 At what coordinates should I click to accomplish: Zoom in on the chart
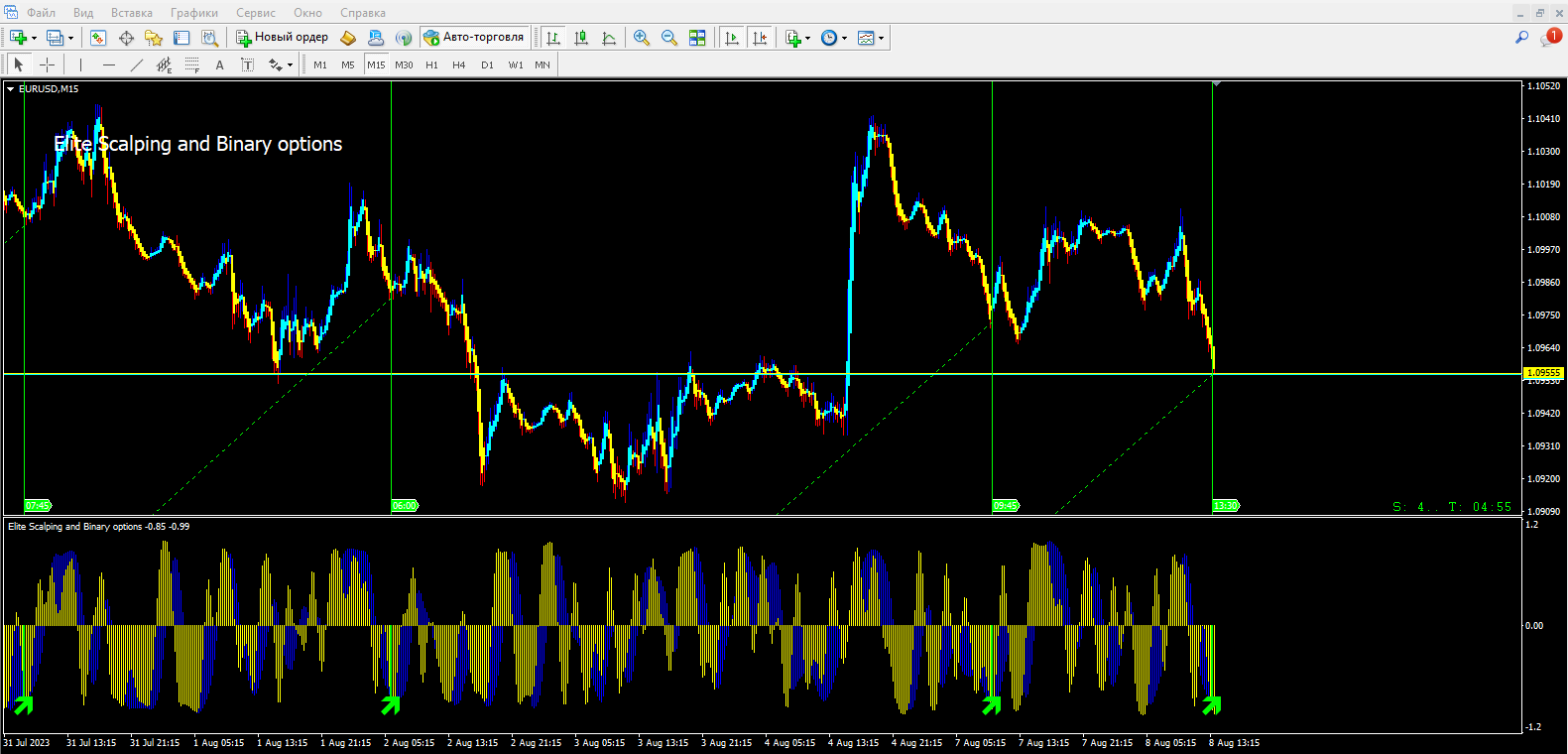(x=642, y=38)
